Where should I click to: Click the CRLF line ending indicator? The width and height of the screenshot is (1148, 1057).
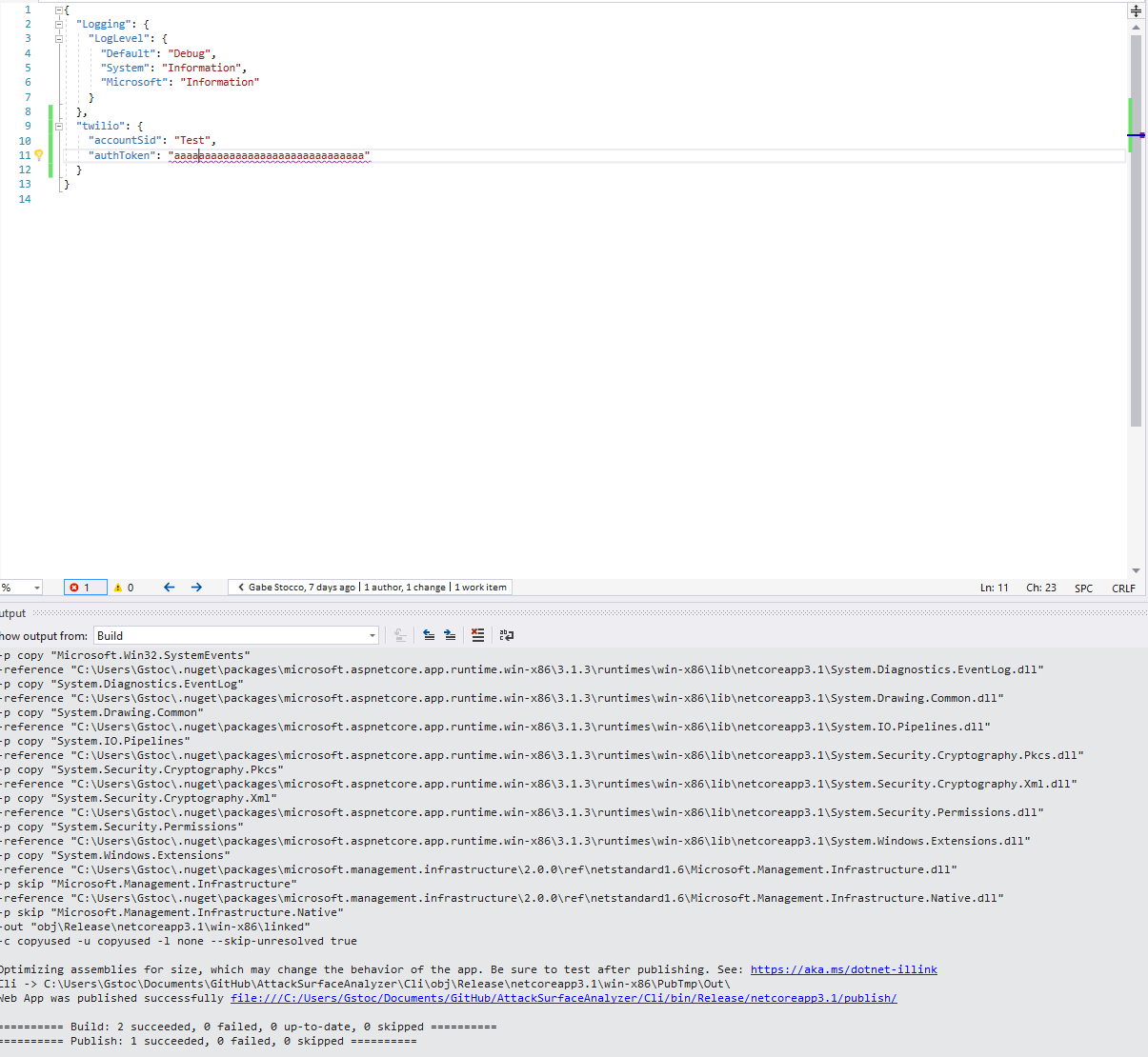tap(1123, 588)
